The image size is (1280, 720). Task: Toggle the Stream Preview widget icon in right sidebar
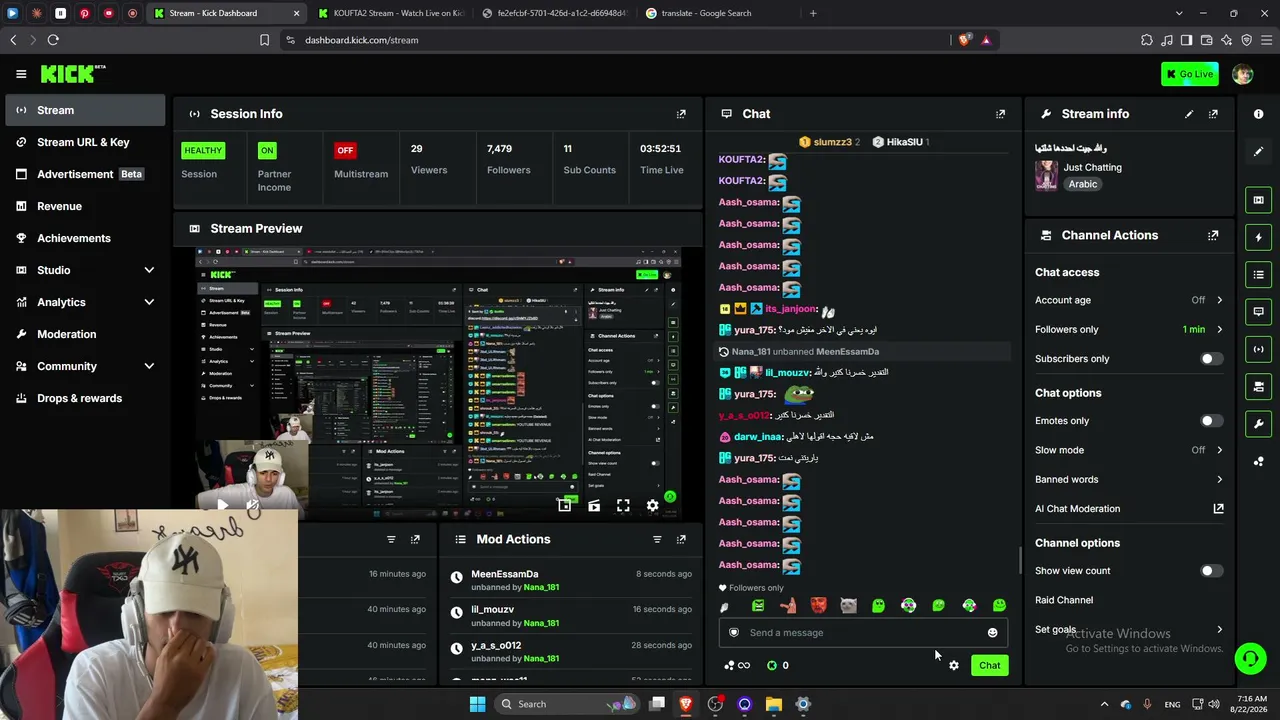point(1259,200)
